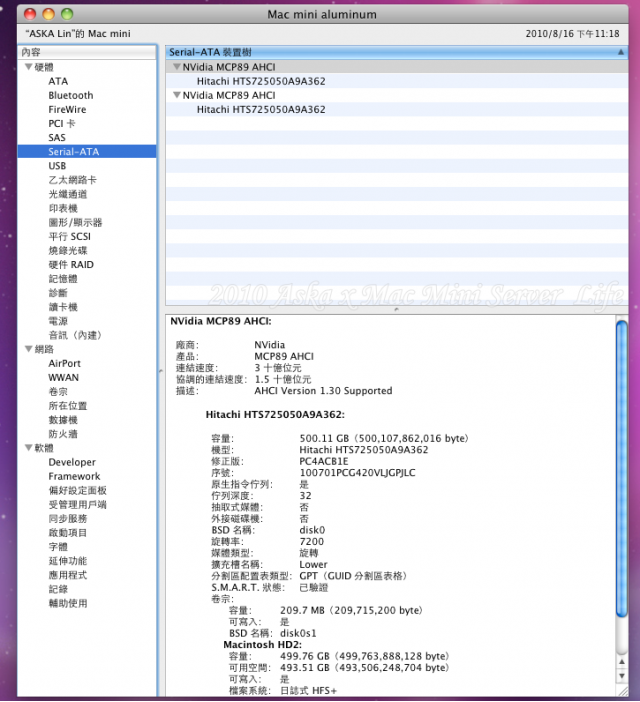Select Framework in the sidebar
640x702 pixels.
(74, 476)
